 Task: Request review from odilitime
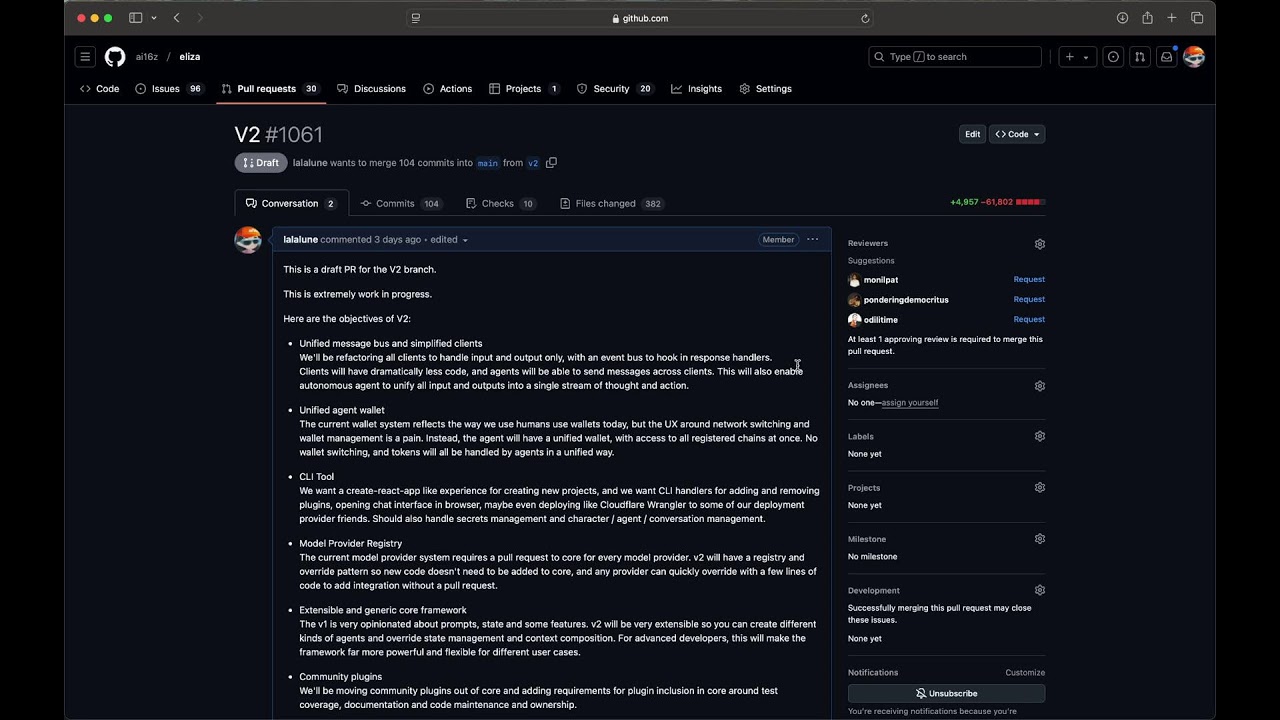click(1029, 320)
